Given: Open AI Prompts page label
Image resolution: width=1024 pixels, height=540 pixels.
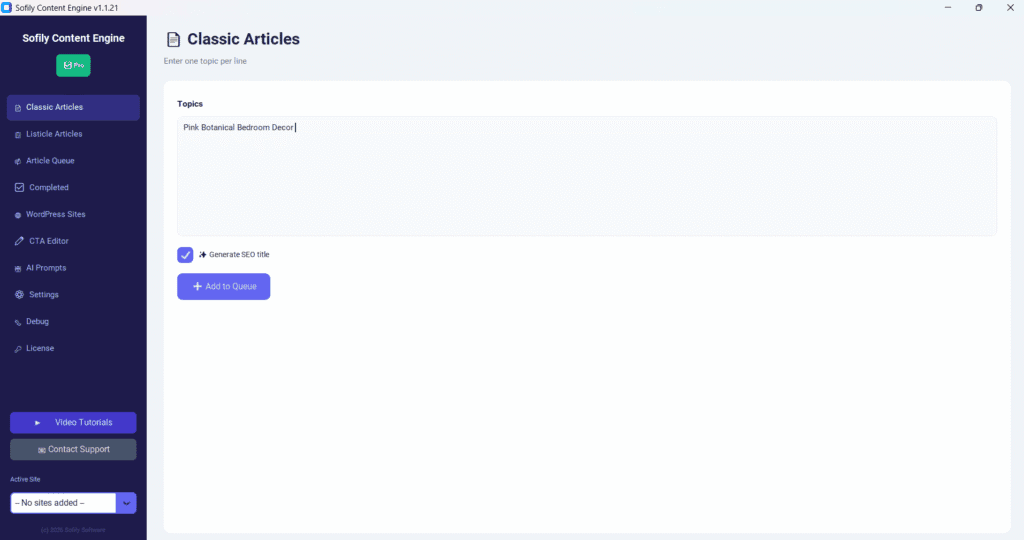Looking at the screenshot, I should [x=46, y=268].
